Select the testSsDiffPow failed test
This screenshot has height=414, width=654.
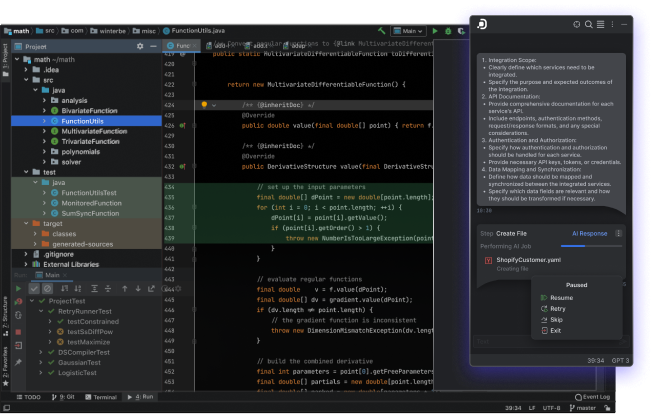[90, 332]
